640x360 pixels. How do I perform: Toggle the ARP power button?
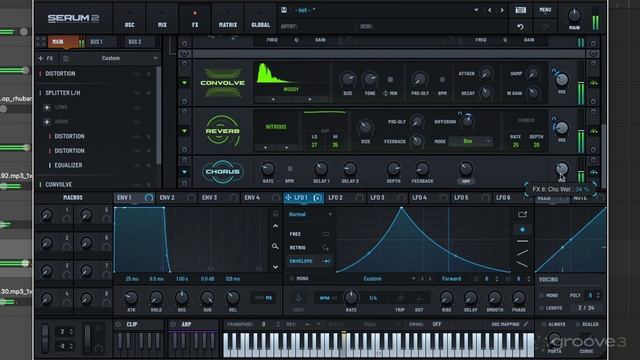pos(173,324)
